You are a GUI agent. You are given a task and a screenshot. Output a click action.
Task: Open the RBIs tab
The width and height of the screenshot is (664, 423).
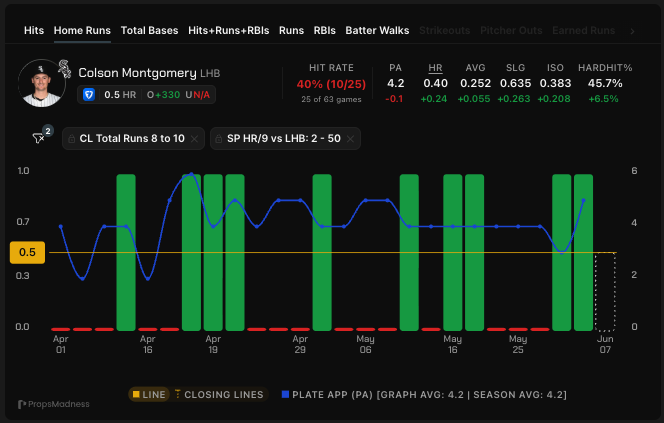324,30
